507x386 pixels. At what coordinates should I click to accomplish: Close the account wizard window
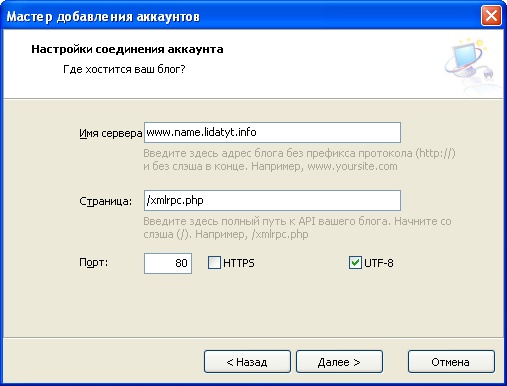[x=491, y=16]
